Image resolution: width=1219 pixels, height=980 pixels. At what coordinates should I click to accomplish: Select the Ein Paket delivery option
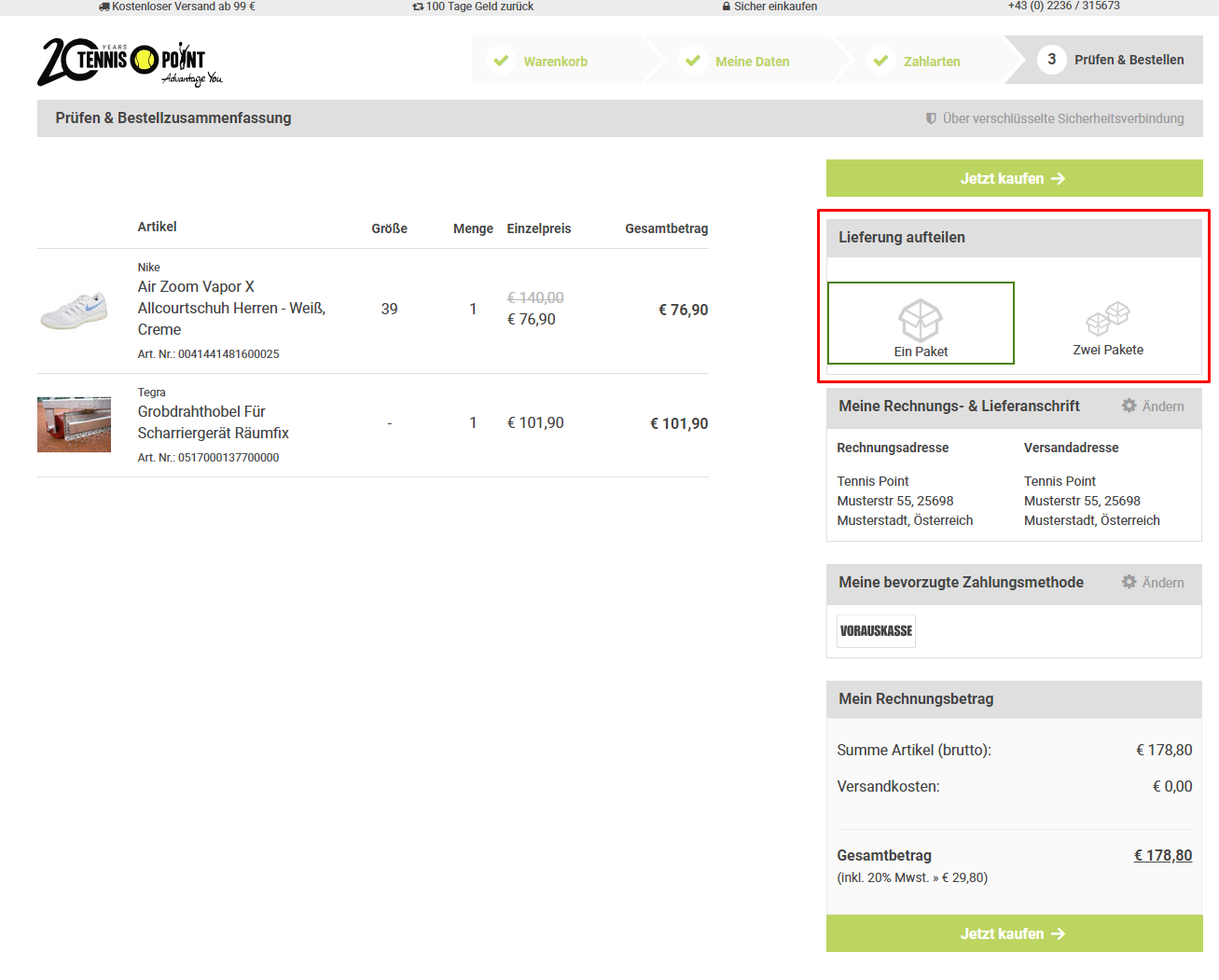coord(921,323)
